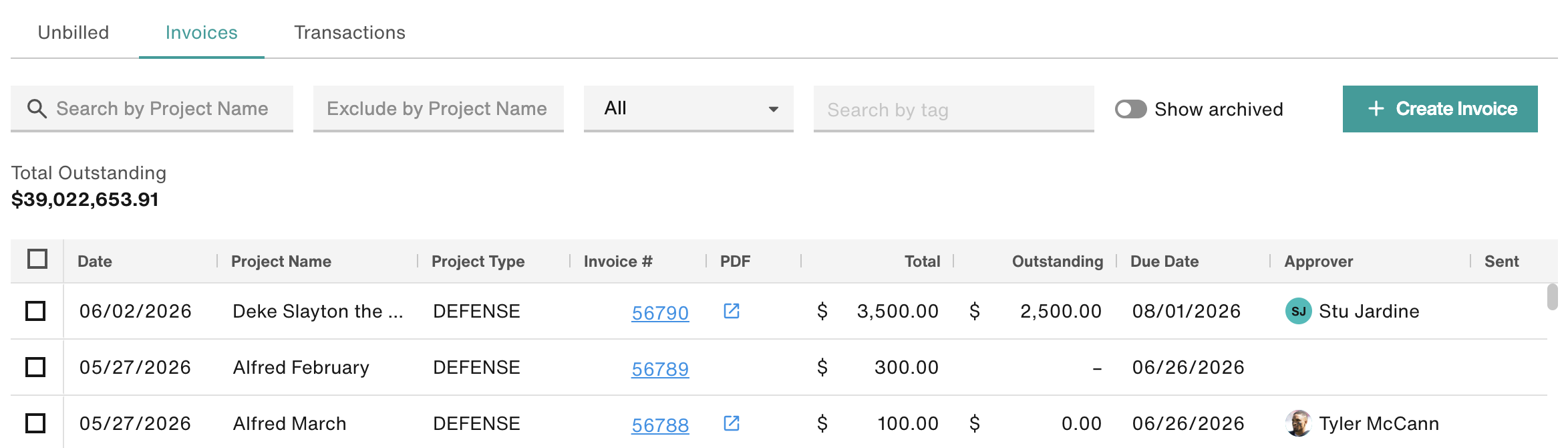Open PDF for invoice 56788
Image resolution: width=1568 pixels, height=448 pixels.
click(x=732, y=423)
